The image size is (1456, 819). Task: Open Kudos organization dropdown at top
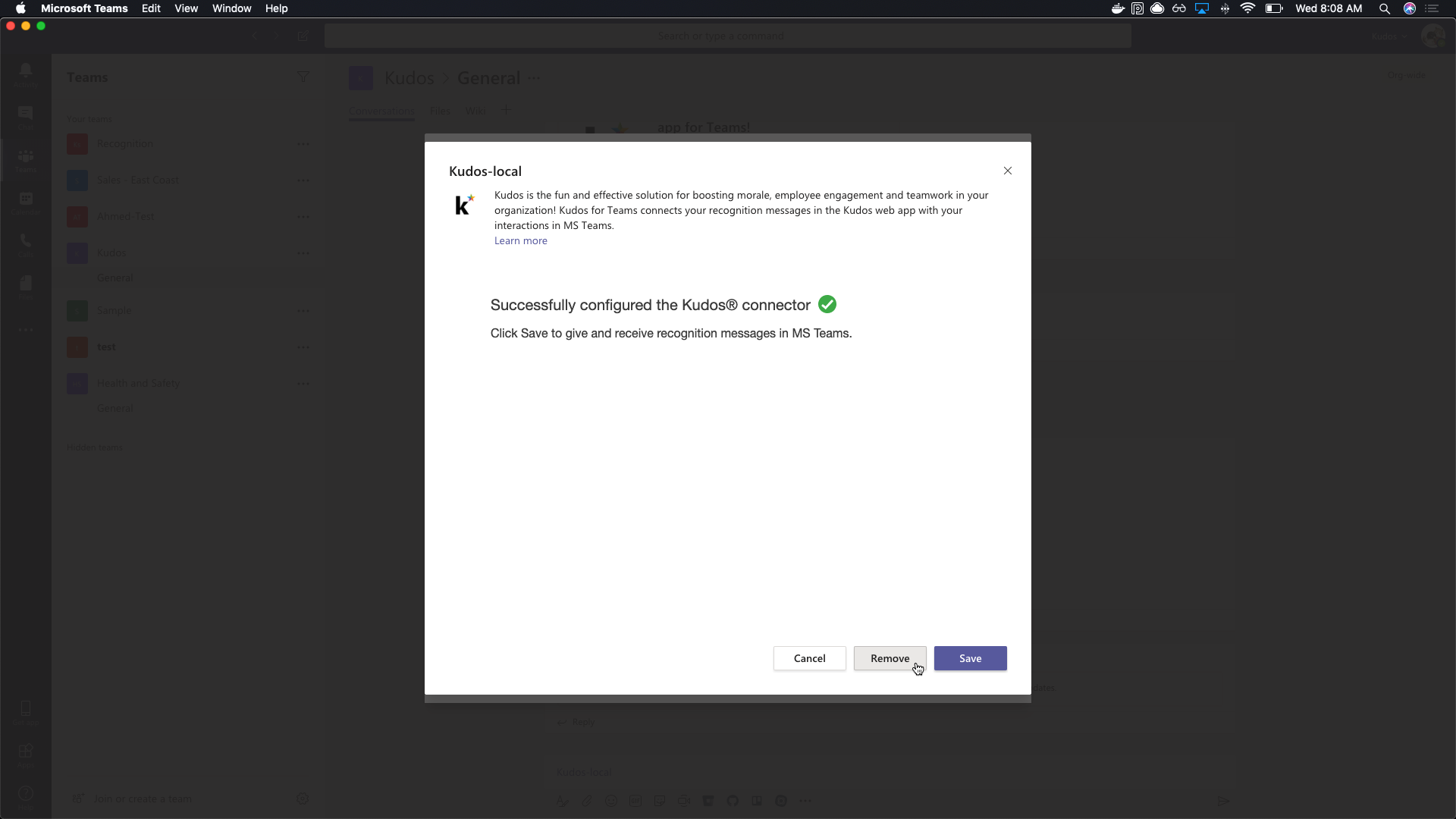coord(1389,36)
